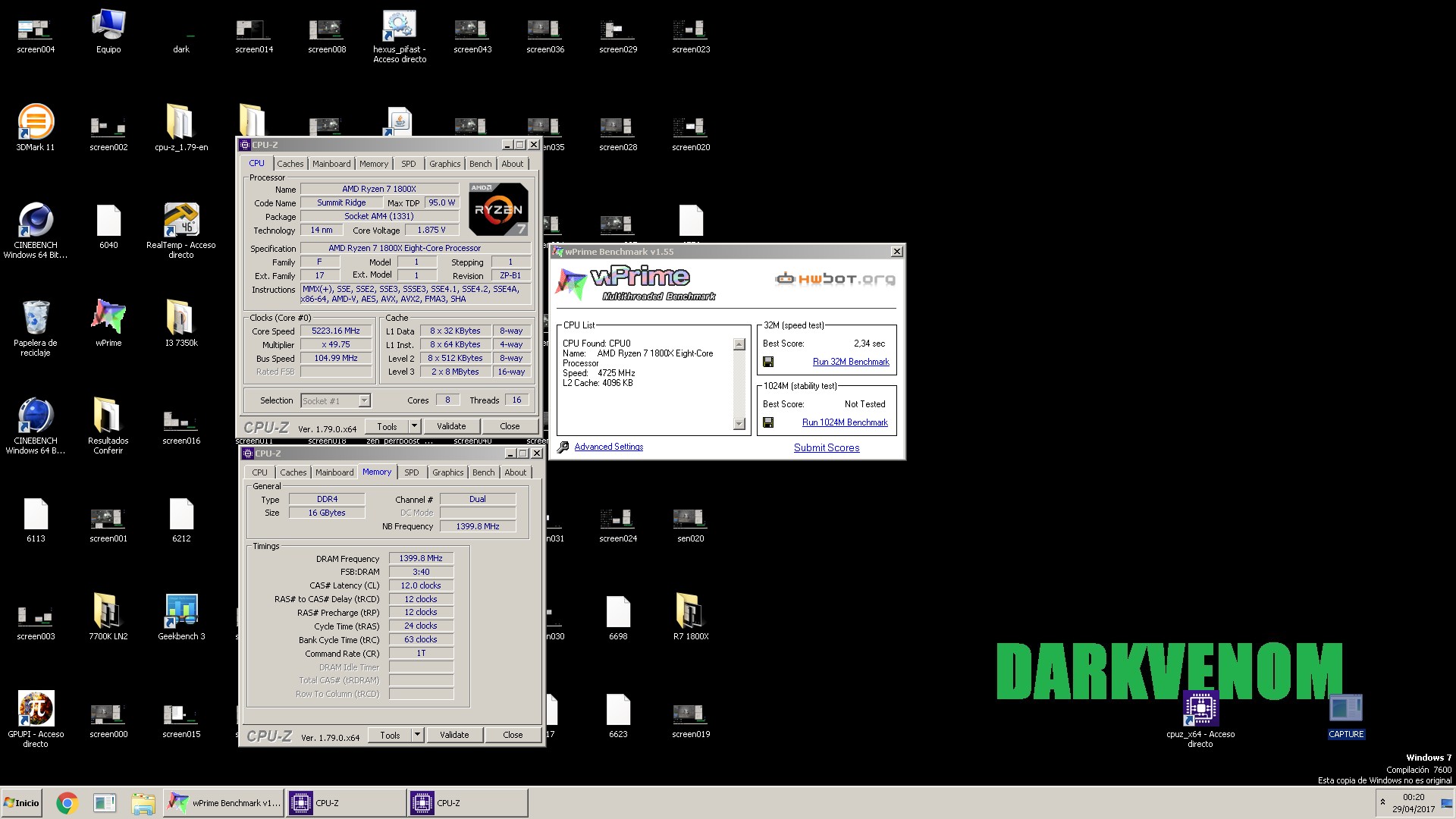Click Close in the CPU-Z Memory tab window
The height and width of the screenshot is (819, 1456).
pos(513,735)
